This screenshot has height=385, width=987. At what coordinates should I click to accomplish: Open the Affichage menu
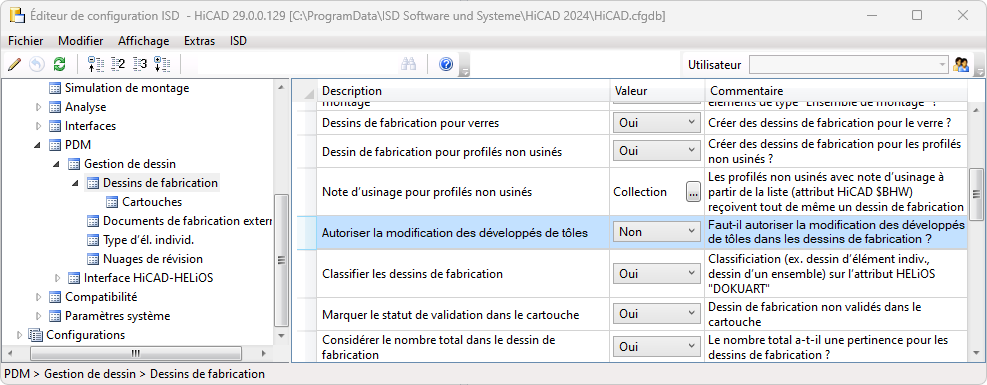click(x=144, y=41)
